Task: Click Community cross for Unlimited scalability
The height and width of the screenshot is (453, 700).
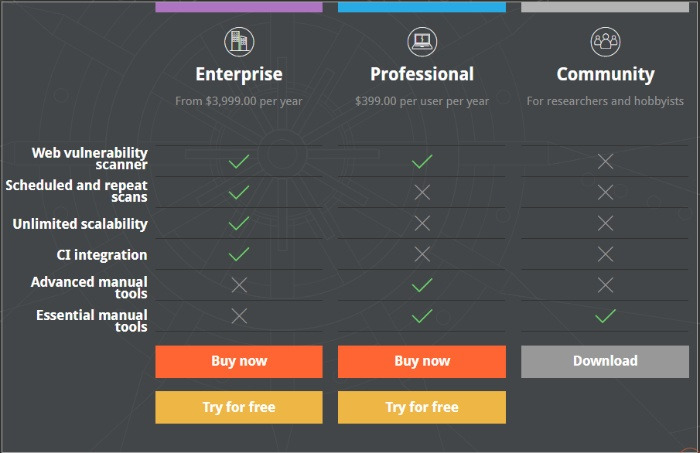Action: 605,223
